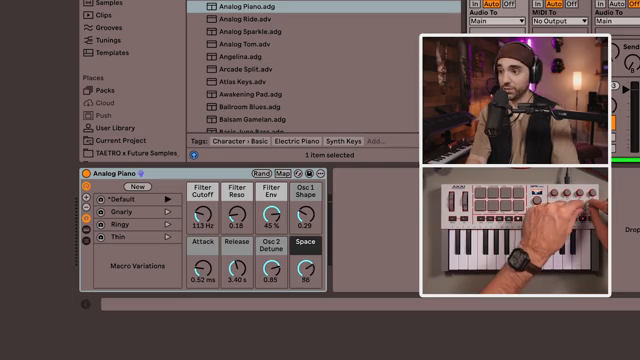The height and width of the screenshot is (360, 640).
Task: Open Push under Places
Action: [x=103, y=116]
